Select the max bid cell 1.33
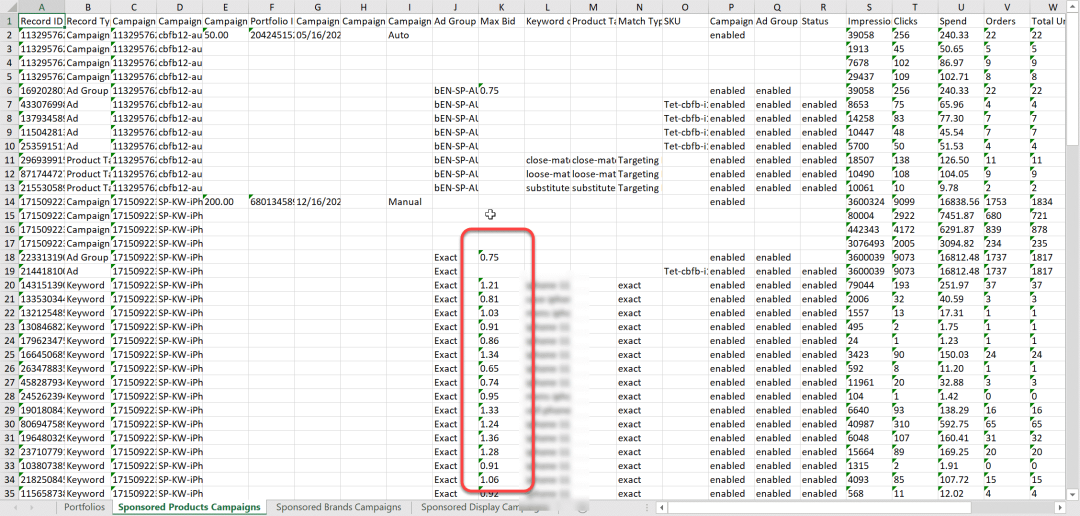The height and width of the screenshot is (516, 1080). click(x=501, y=410)
